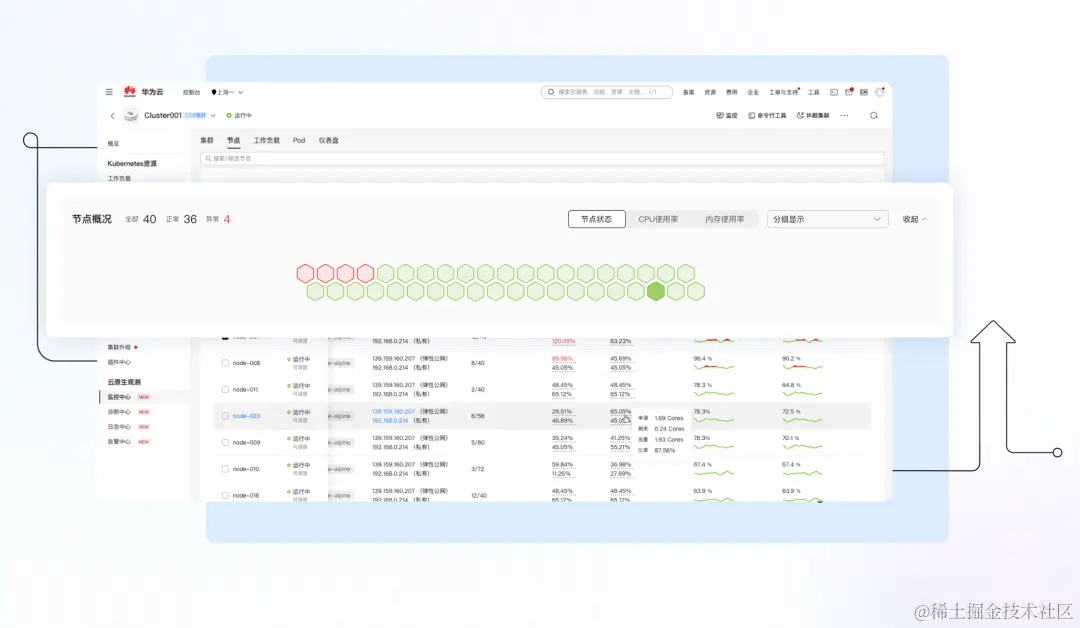Open 诊断中心 in the left sidebar
This screenshot has height=628, width=1080.
(x=119, y=412)
